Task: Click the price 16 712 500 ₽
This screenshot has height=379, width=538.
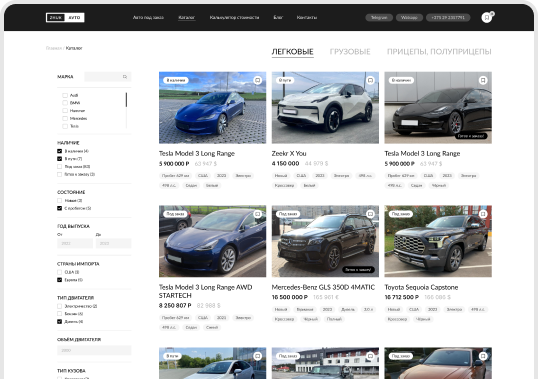Action: pyautogui.click(x=401, y=297)
